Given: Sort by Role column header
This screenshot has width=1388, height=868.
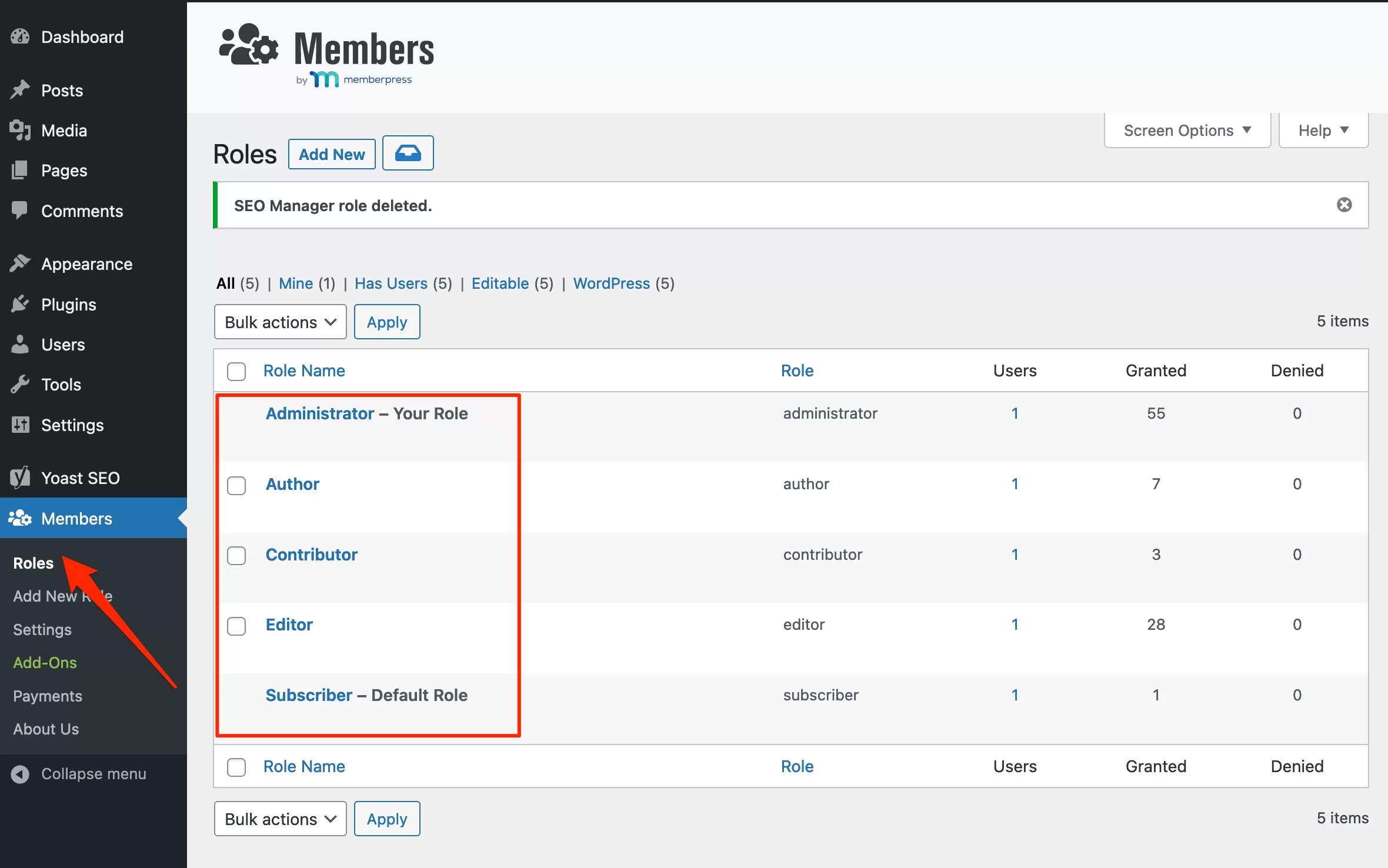Looking at the screenshot, I should (797, 370).
